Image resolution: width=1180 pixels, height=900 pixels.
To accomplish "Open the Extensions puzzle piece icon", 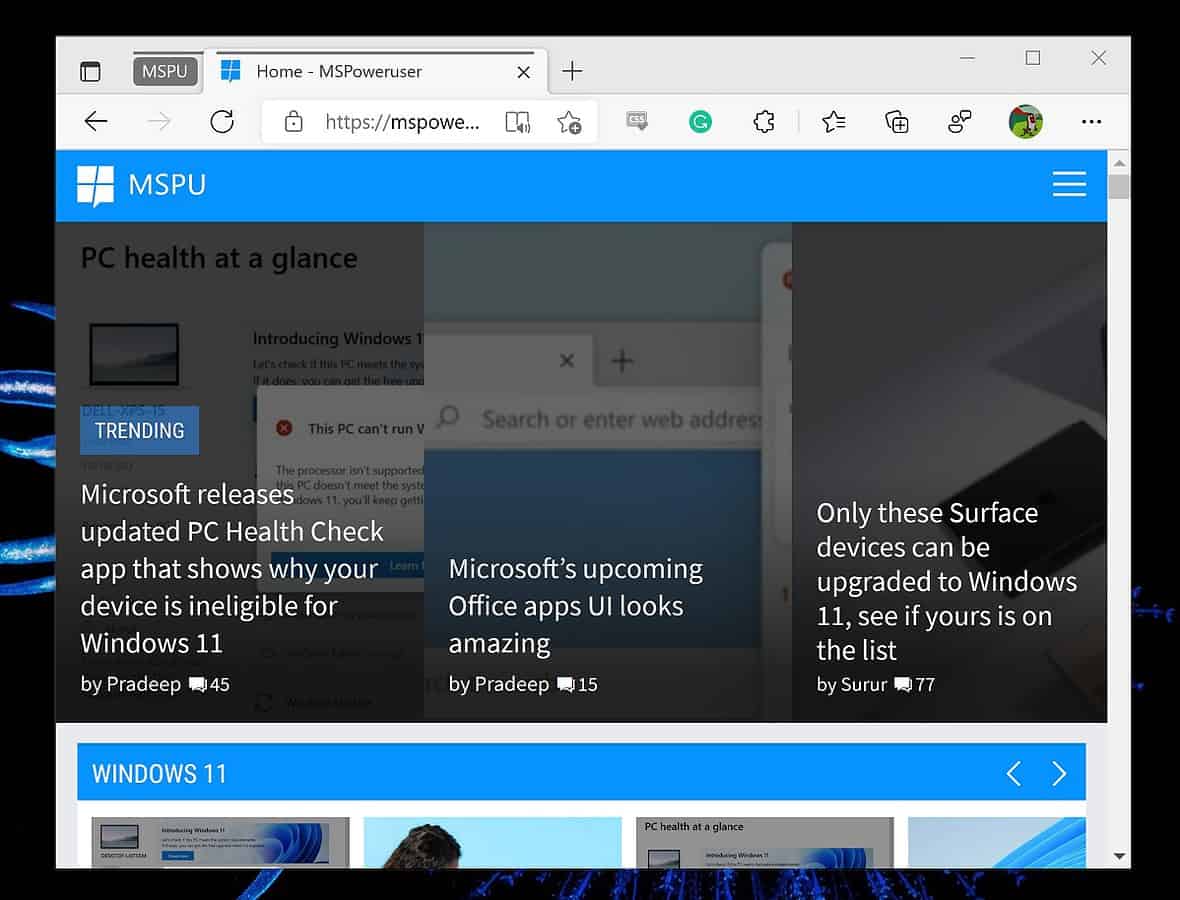I will point(764,121).
